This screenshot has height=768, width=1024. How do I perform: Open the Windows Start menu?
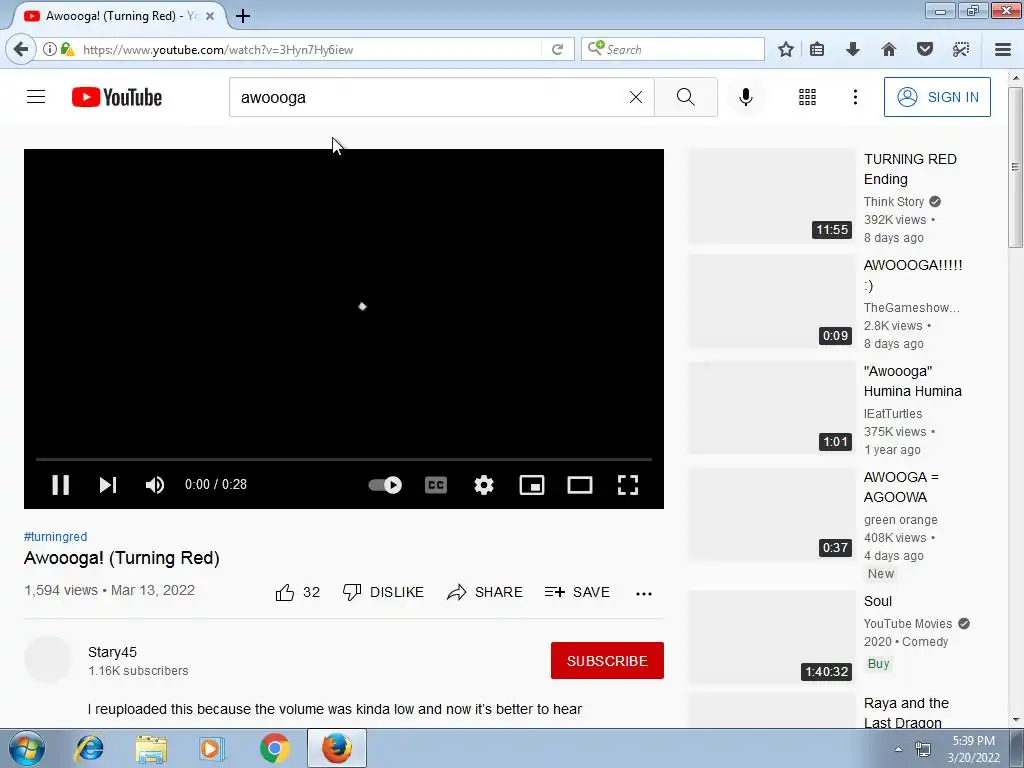27,748
